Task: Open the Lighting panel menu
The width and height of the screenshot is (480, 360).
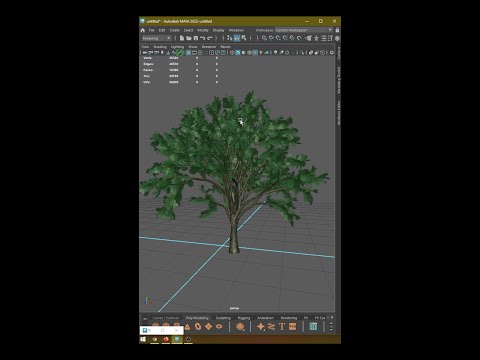Action: pos(177,47)
